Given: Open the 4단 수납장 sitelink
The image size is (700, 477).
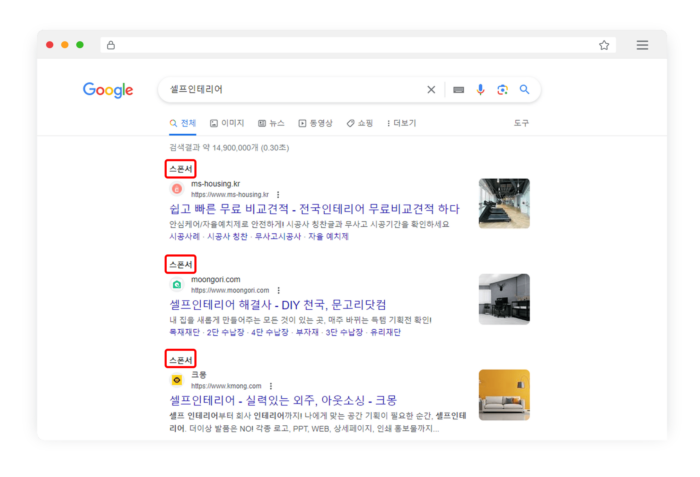Looking at the screenshot, I should [x=270, y=332].
